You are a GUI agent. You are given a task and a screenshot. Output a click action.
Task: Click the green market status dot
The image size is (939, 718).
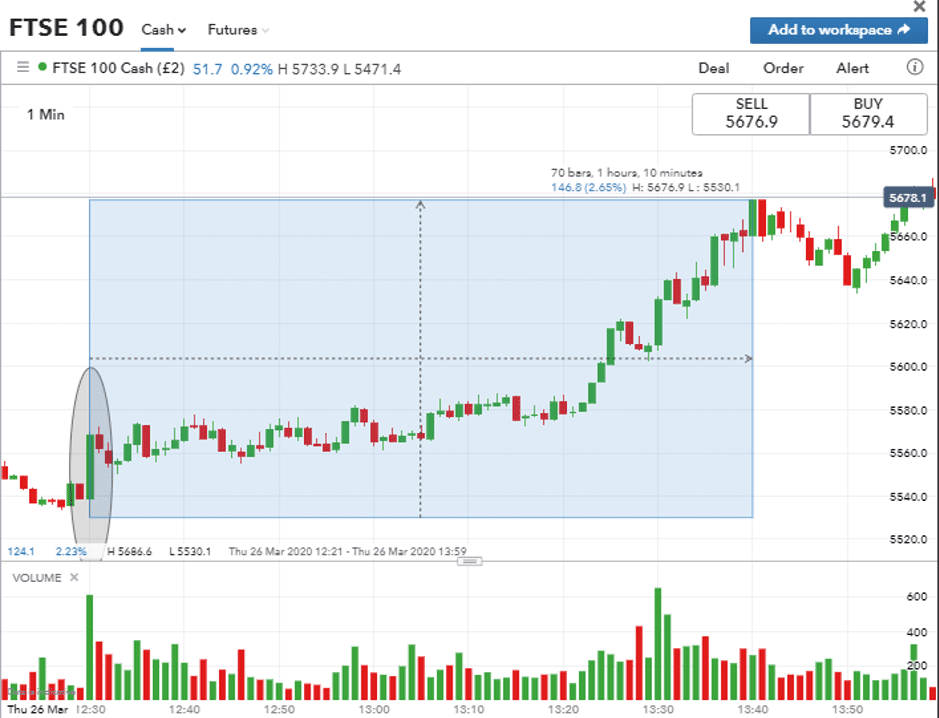click(x=42, y=68)
